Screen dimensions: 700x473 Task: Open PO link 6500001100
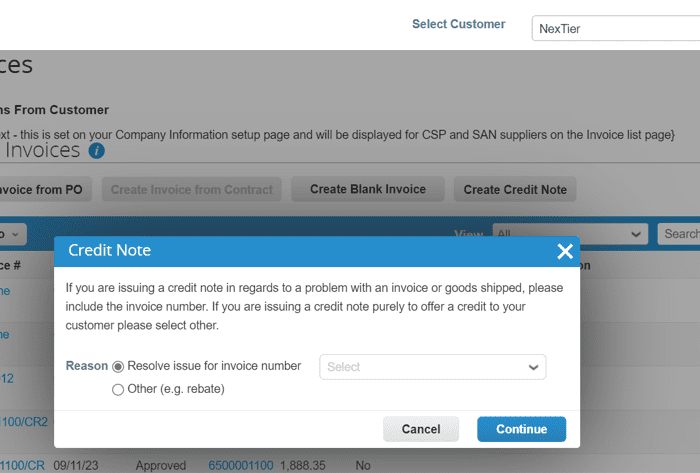(240, 465)
